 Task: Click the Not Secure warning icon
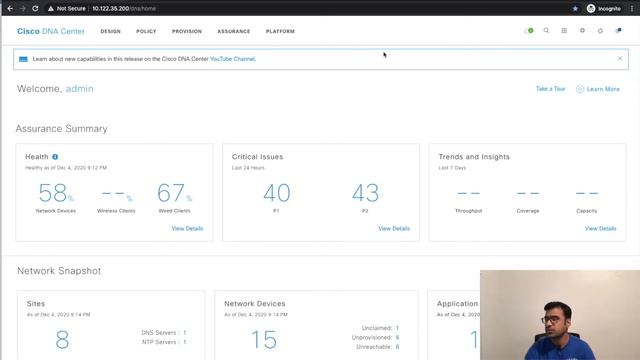click(51, 8)
